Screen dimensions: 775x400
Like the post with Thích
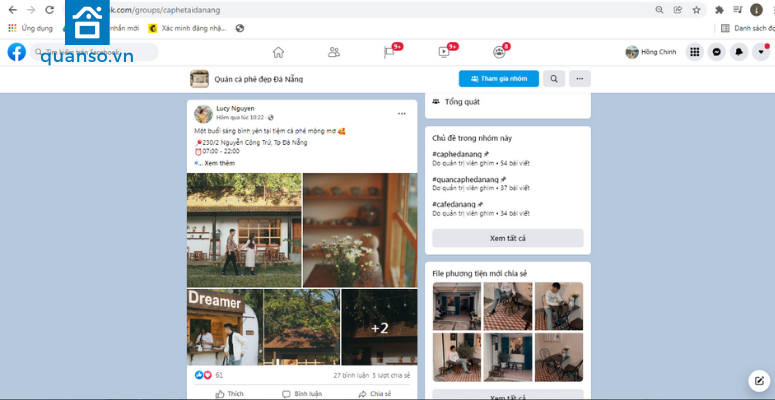(230, 394)
